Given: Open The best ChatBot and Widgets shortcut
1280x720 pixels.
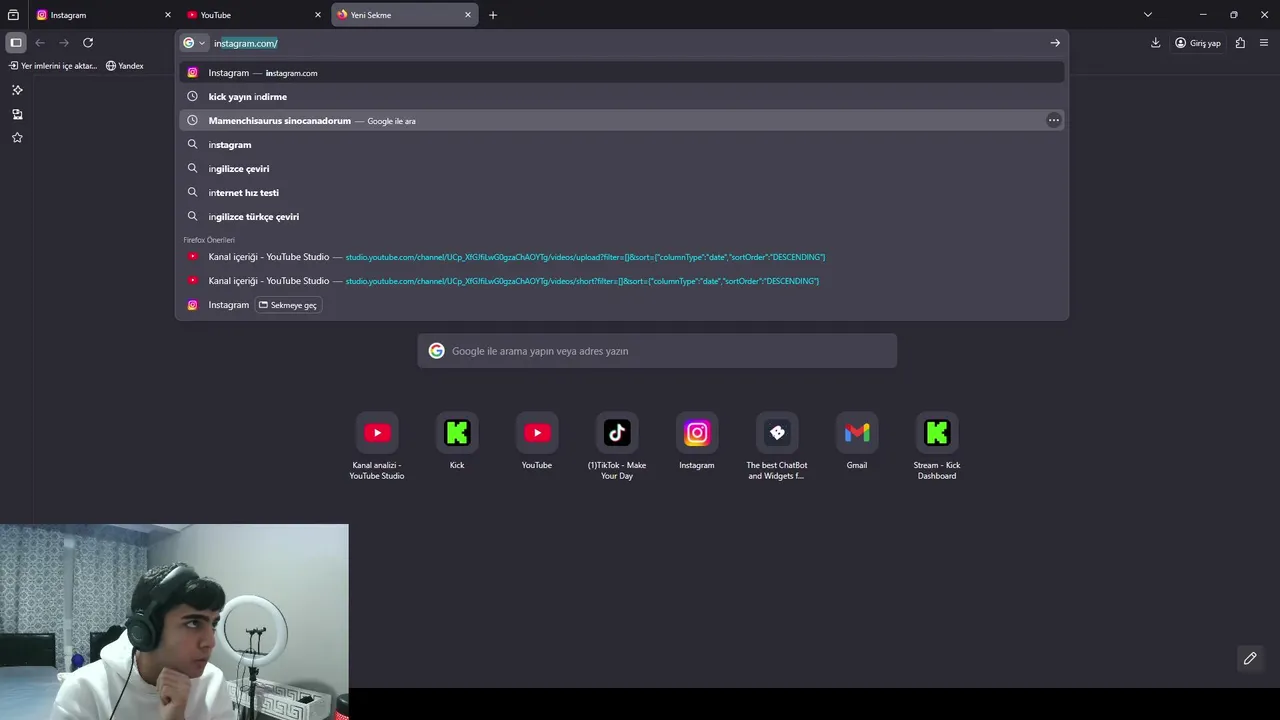Looking at the screenshot, I should coord(777,446).
